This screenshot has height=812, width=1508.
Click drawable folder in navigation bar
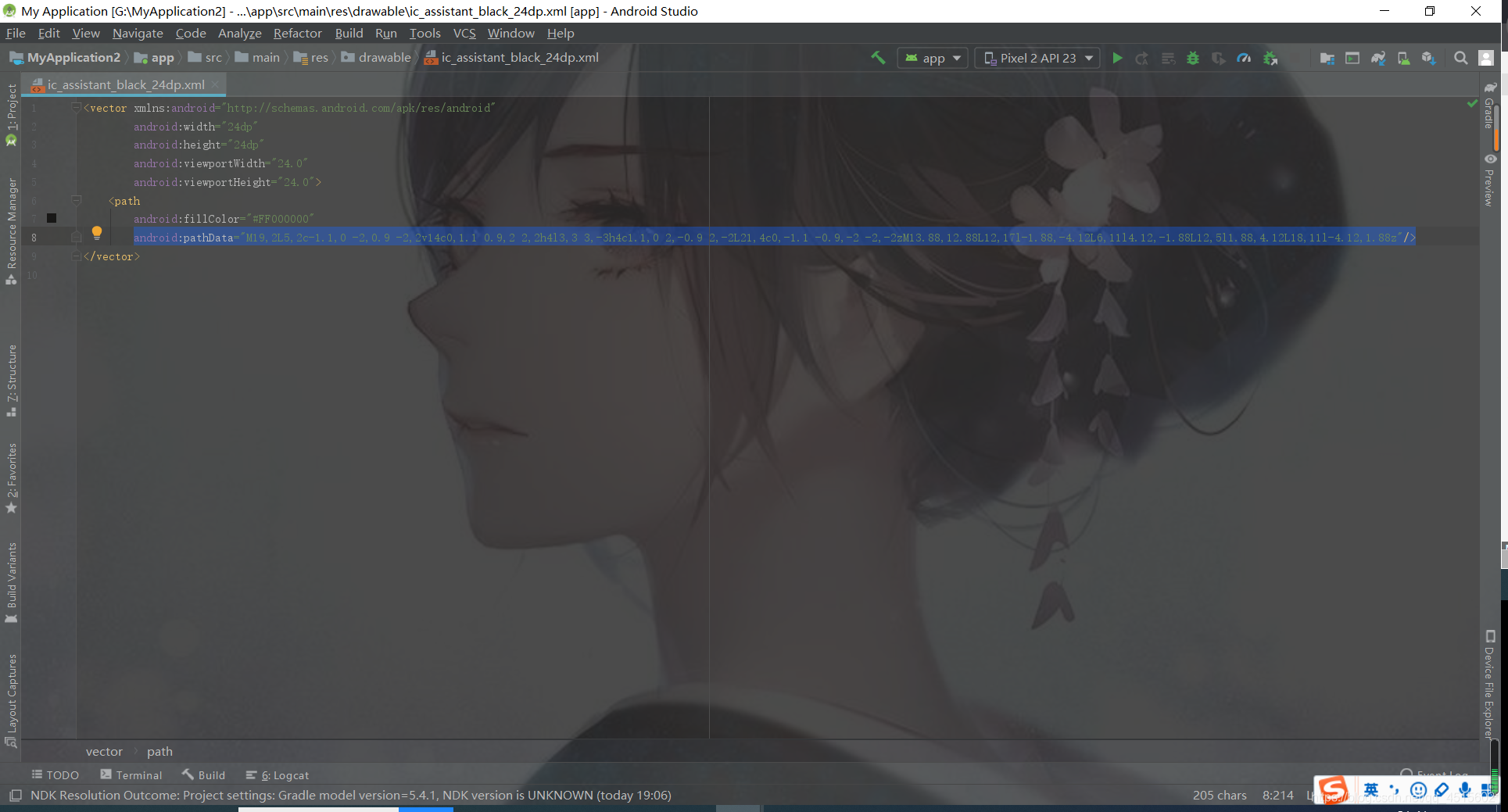[x=376, y=58]
